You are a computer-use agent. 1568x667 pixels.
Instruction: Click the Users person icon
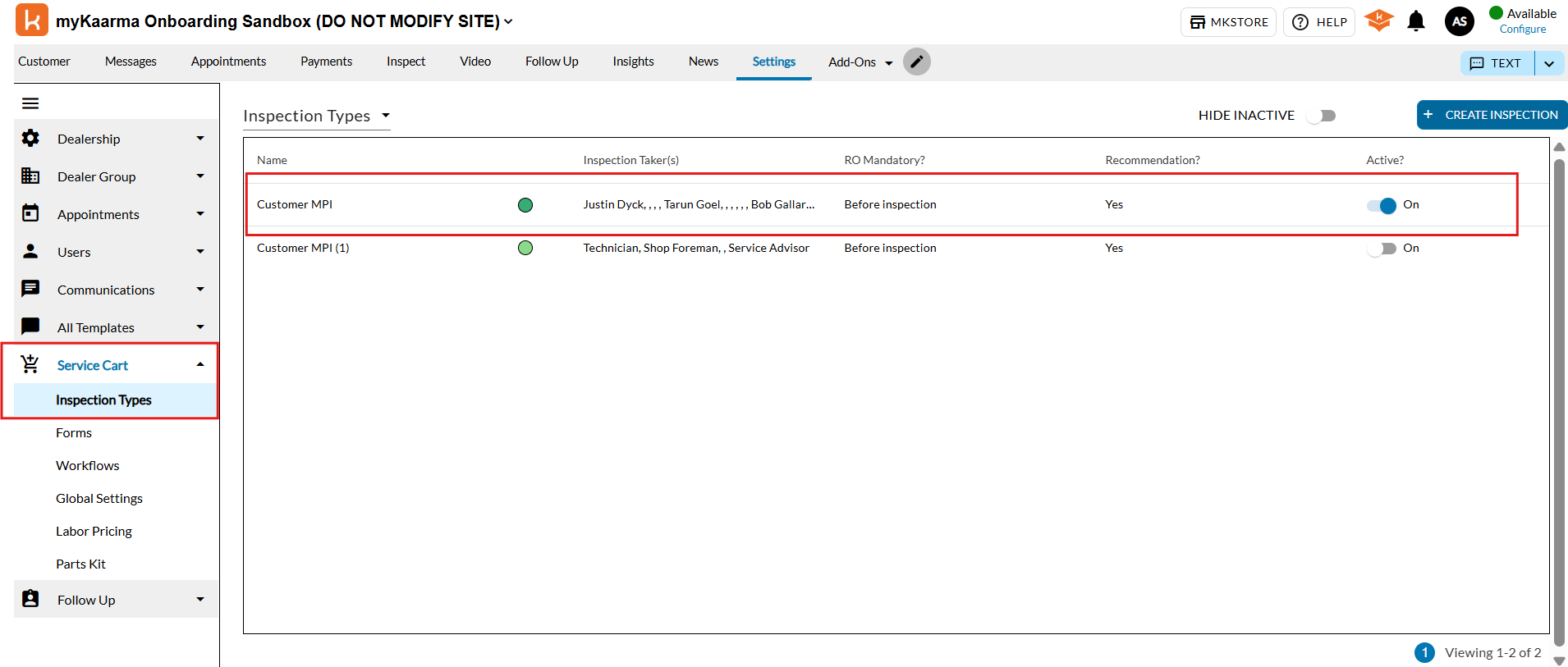click(30, 251)
